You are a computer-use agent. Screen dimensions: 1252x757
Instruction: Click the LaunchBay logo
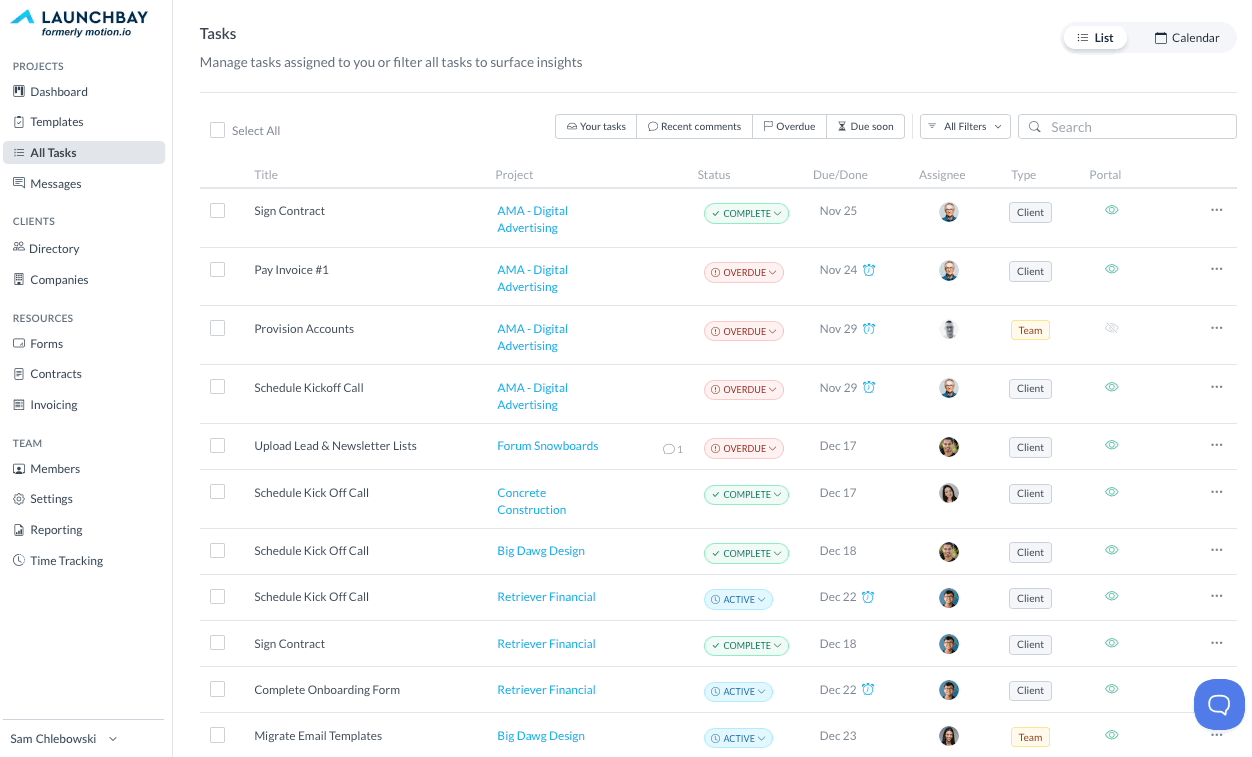pyautogui.click(x=79, y=23)
